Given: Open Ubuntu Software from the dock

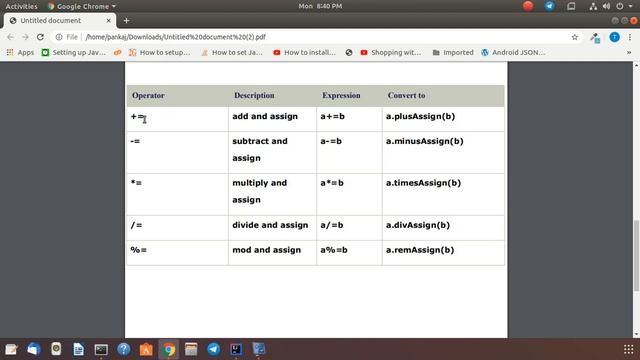Looking at the screenshot, I should pos(146,349).
